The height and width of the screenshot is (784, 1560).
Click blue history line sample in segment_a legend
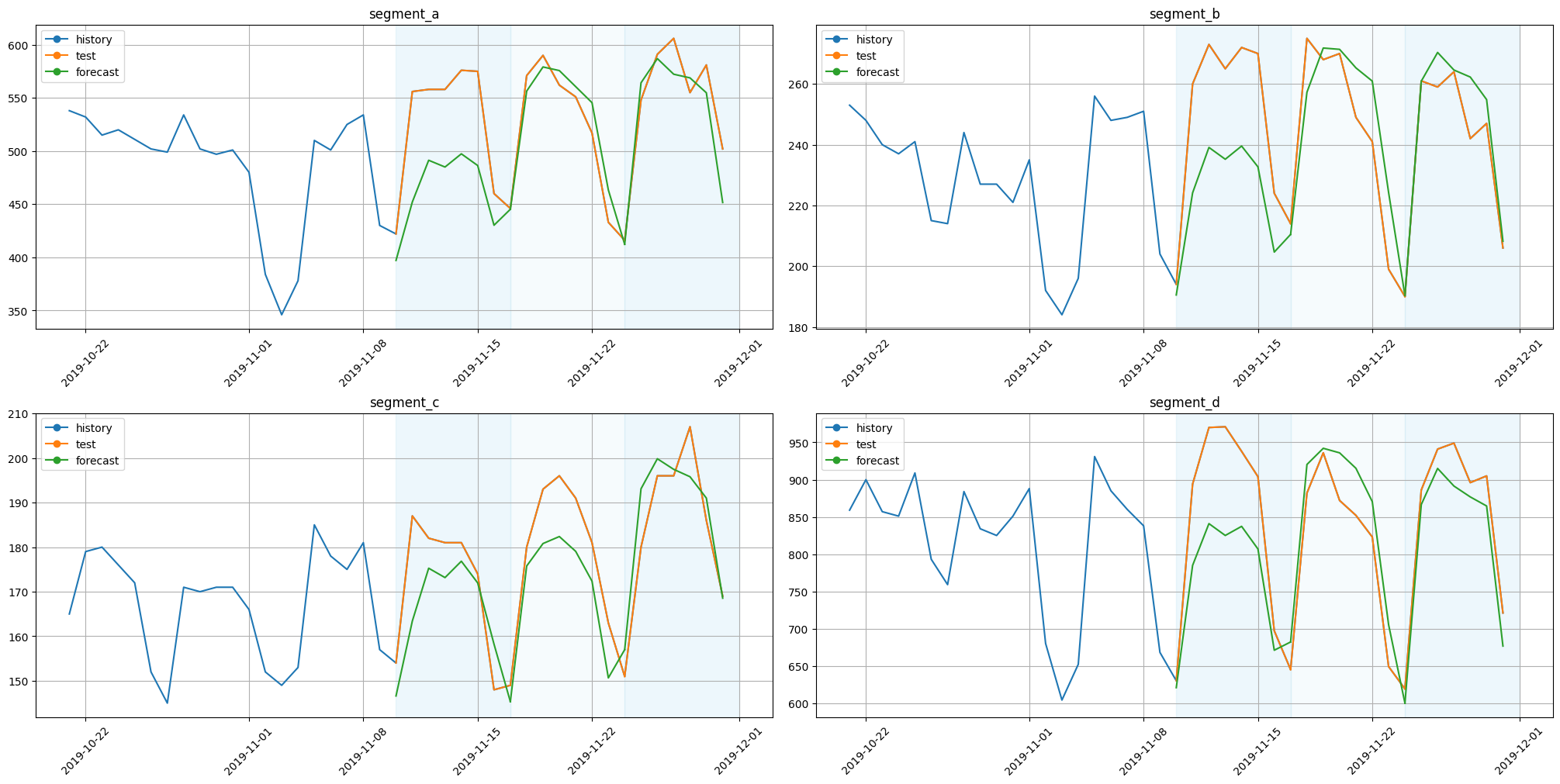(x=57, y=40)
